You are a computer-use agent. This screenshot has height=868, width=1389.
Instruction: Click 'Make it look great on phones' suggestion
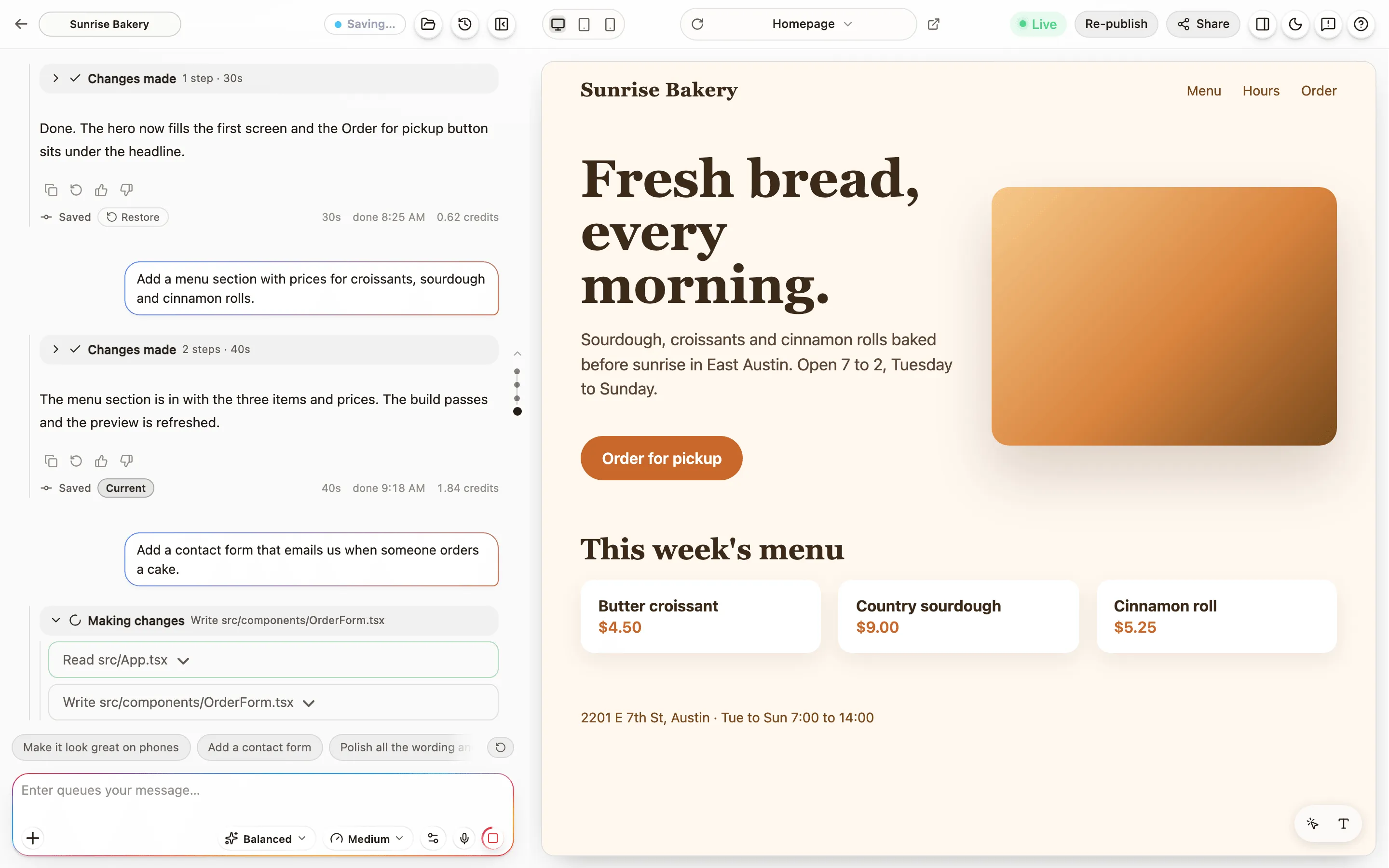click(101, 747)
